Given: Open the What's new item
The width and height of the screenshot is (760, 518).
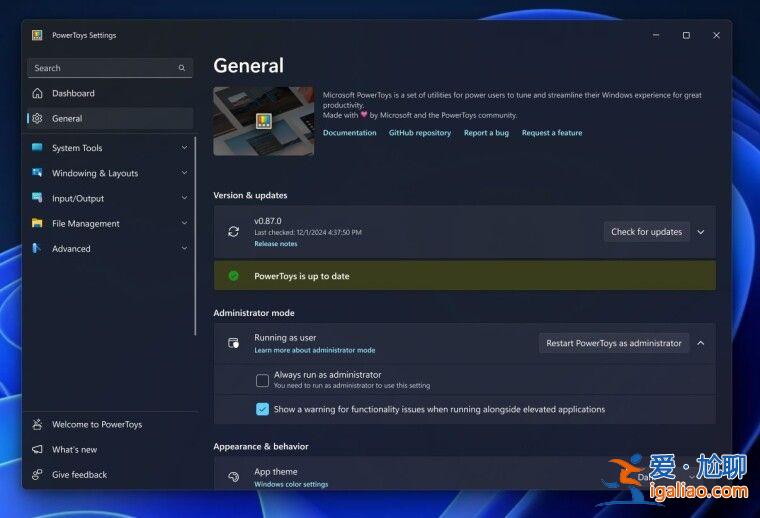Looking at the screenshot, I should coord(74,450).
